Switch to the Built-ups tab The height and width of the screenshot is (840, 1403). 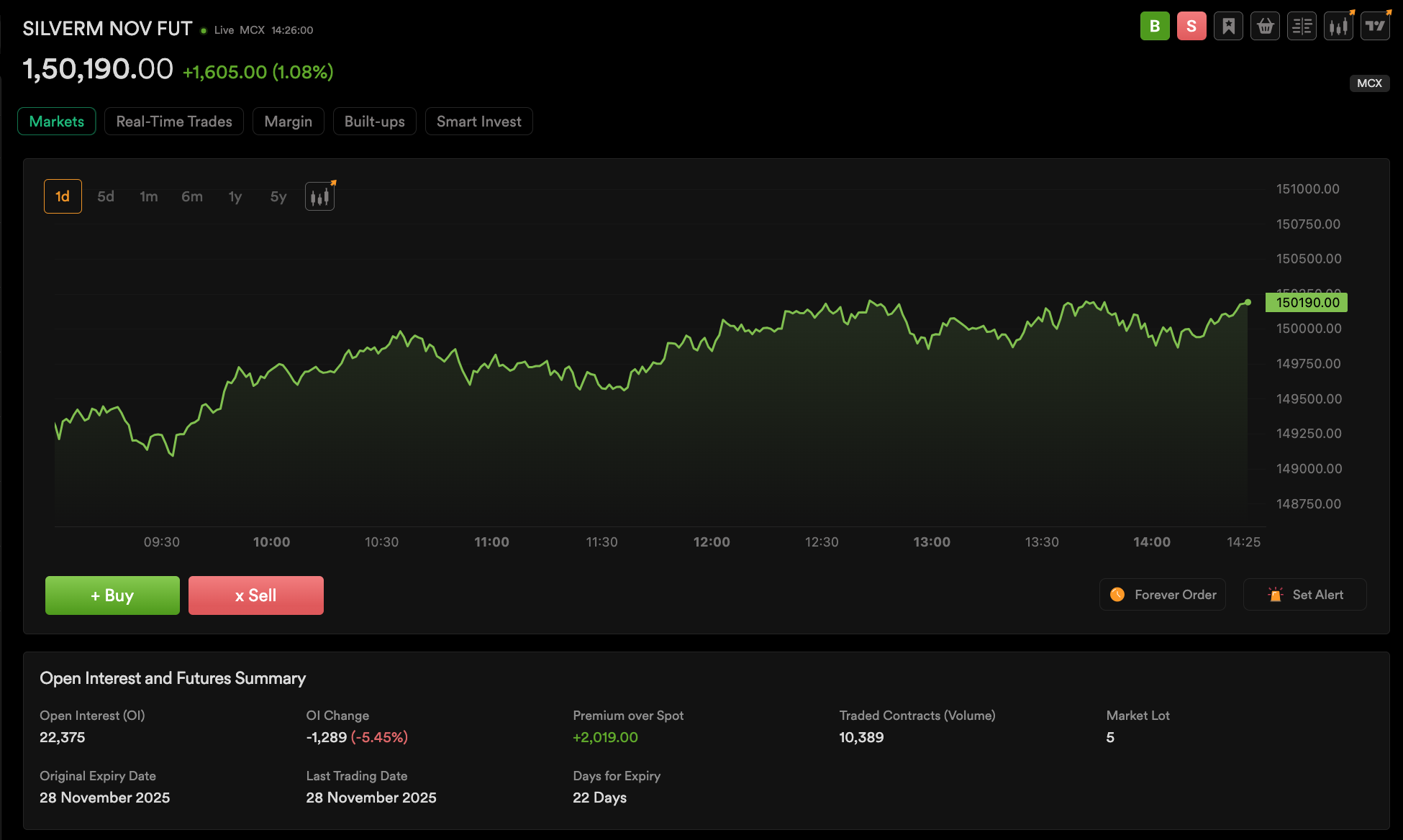click(374, 122)
